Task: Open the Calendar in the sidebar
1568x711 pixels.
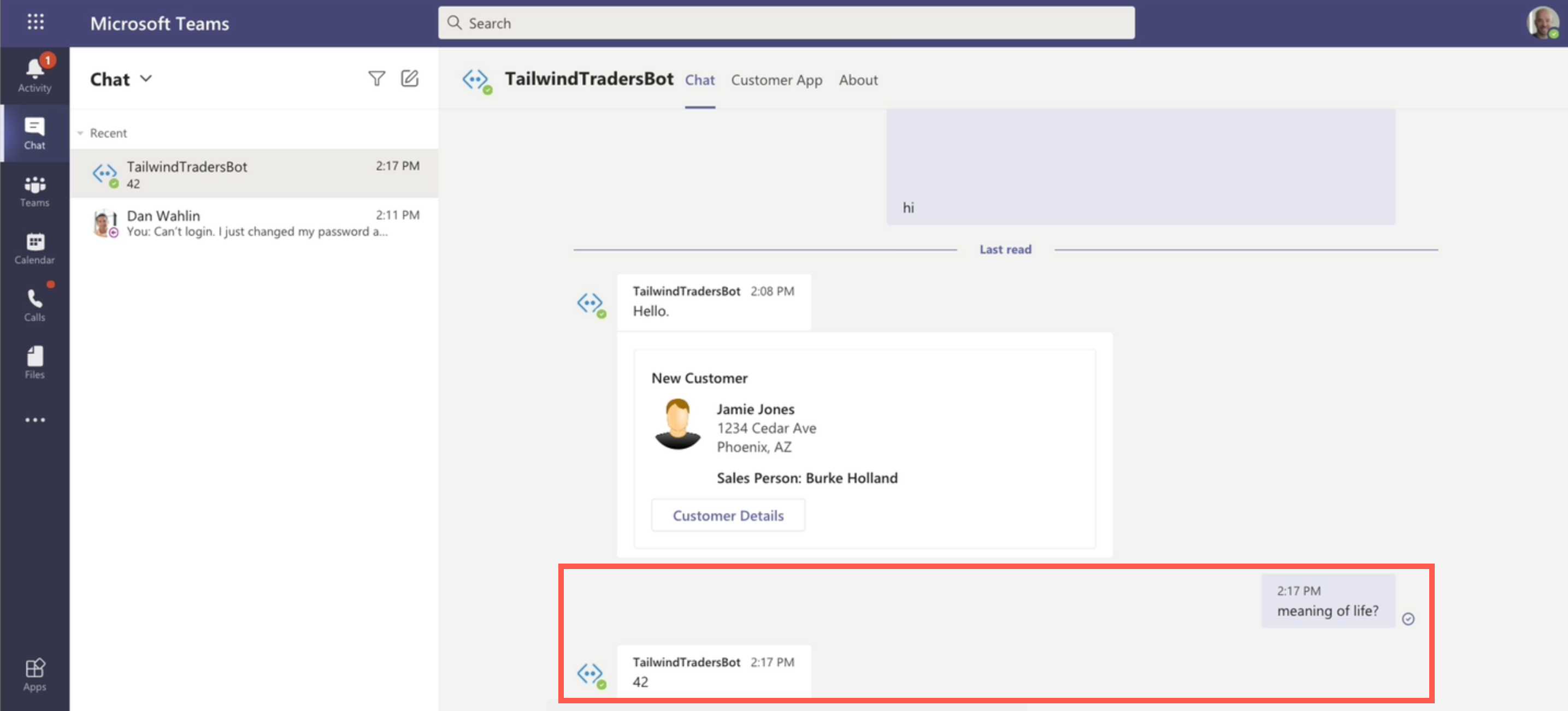Action: pyautogui.click(x=35, y=248)
